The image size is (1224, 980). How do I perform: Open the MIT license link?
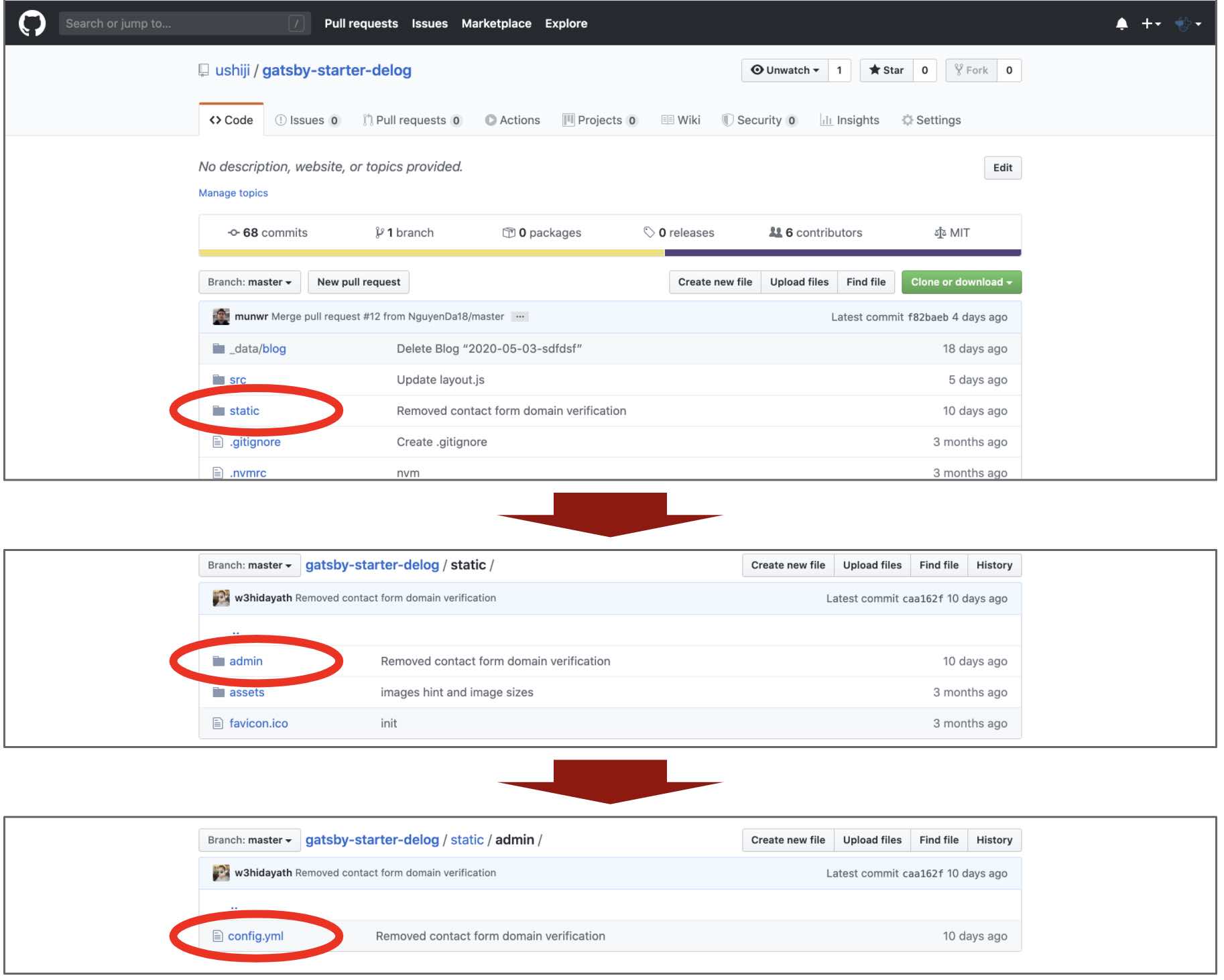point(952,233)
